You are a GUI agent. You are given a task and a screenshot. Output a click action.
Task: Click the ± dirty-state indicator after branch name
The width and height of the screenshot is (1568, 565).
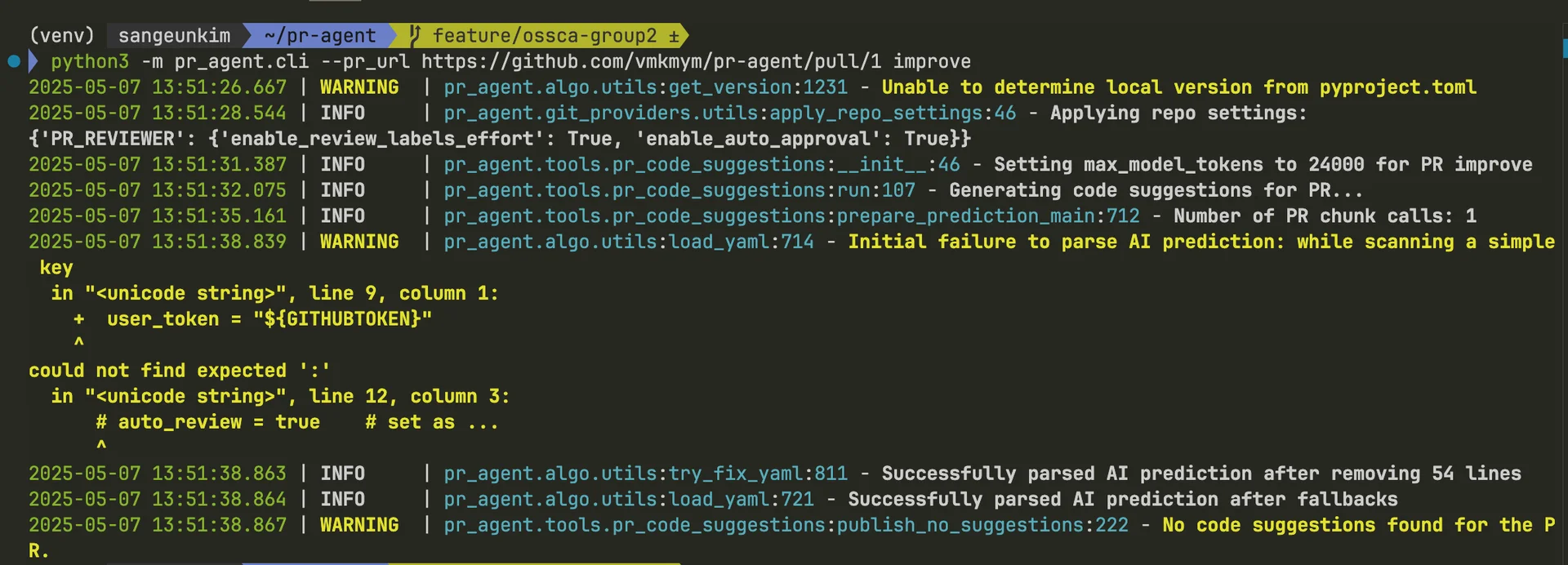click(674, 36)
